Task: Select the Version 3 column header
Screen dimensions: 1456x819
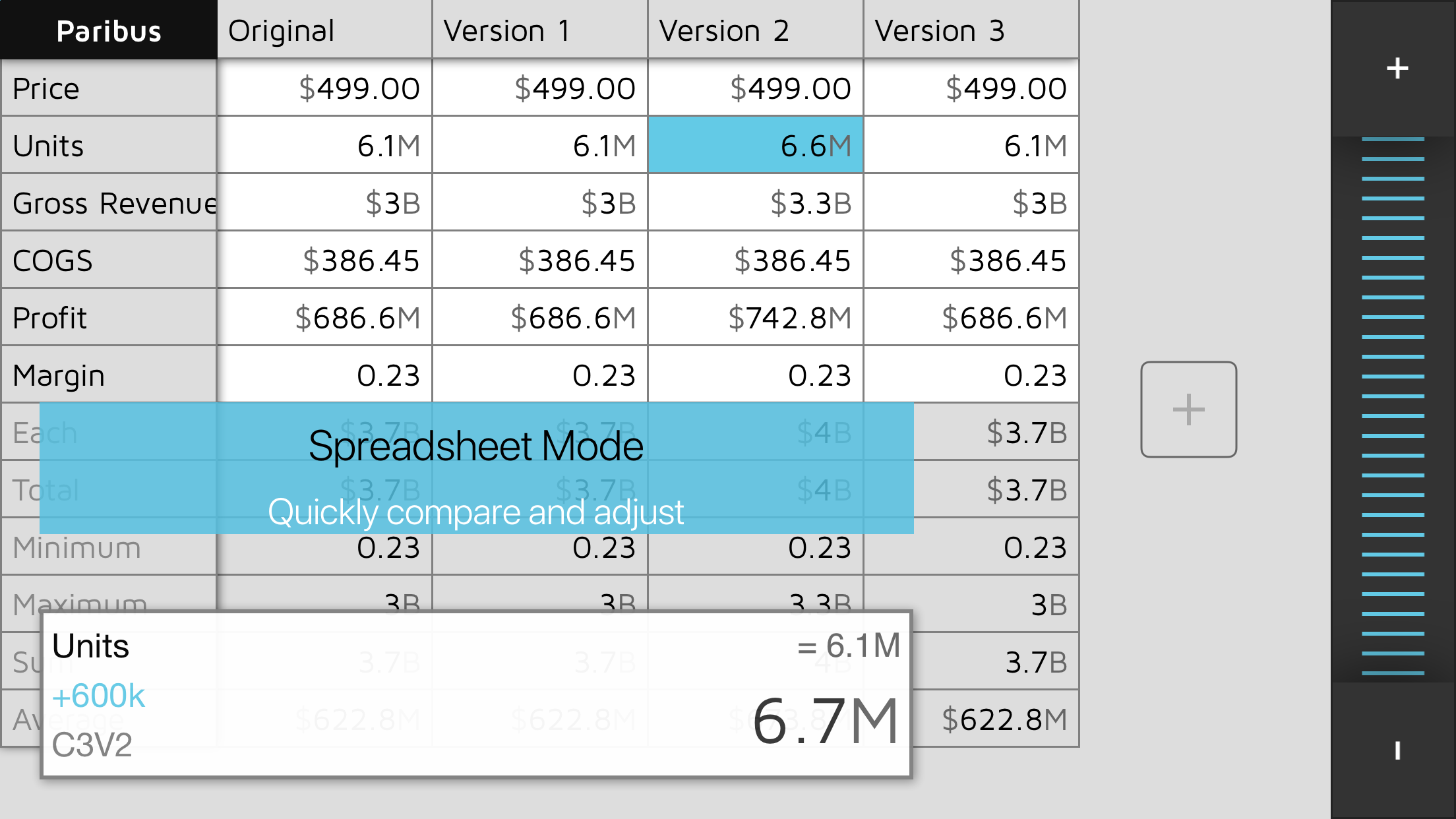Action: click(x=971, y=30)
